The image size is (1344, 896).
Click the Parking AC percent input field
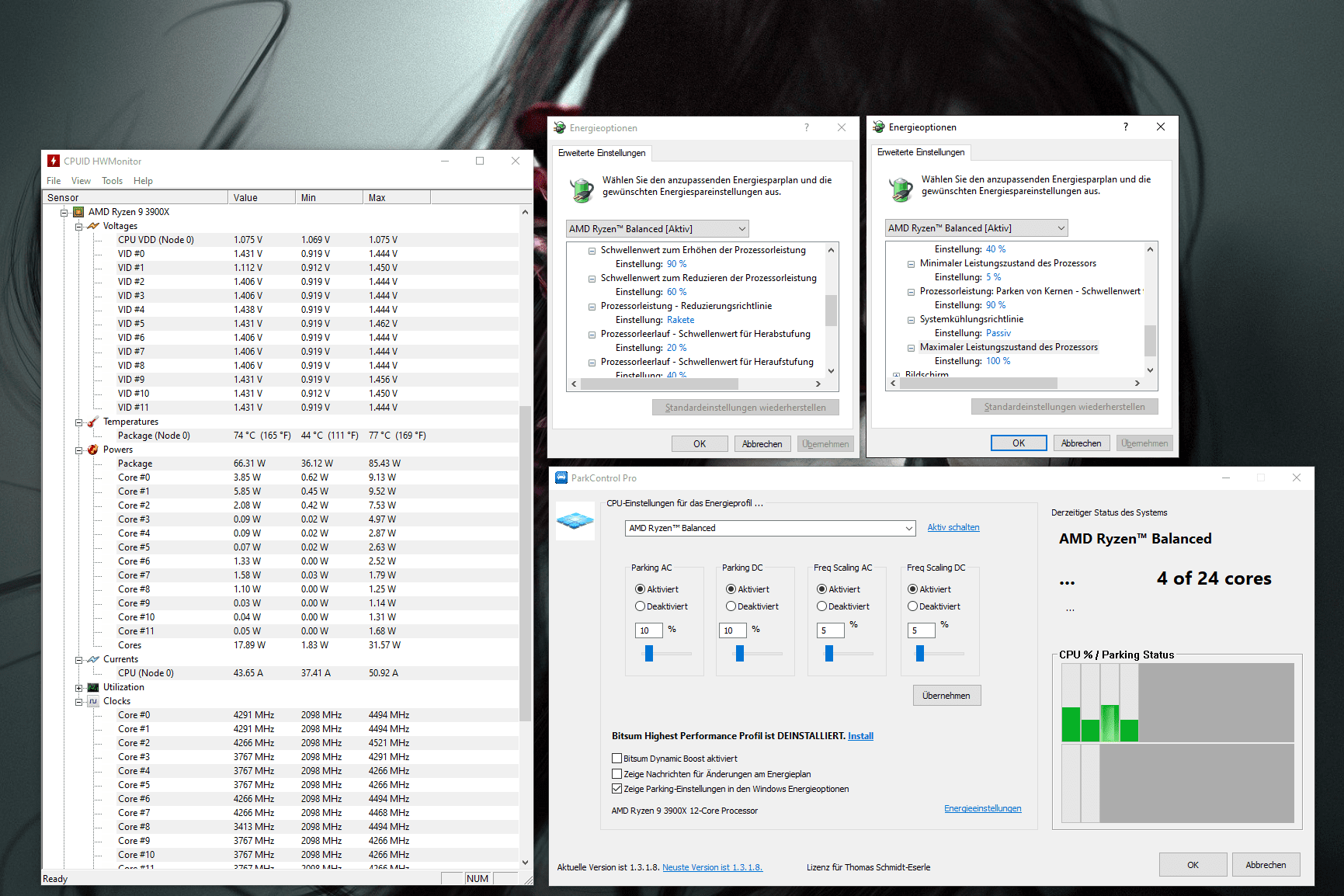click(x=648, y=630)
